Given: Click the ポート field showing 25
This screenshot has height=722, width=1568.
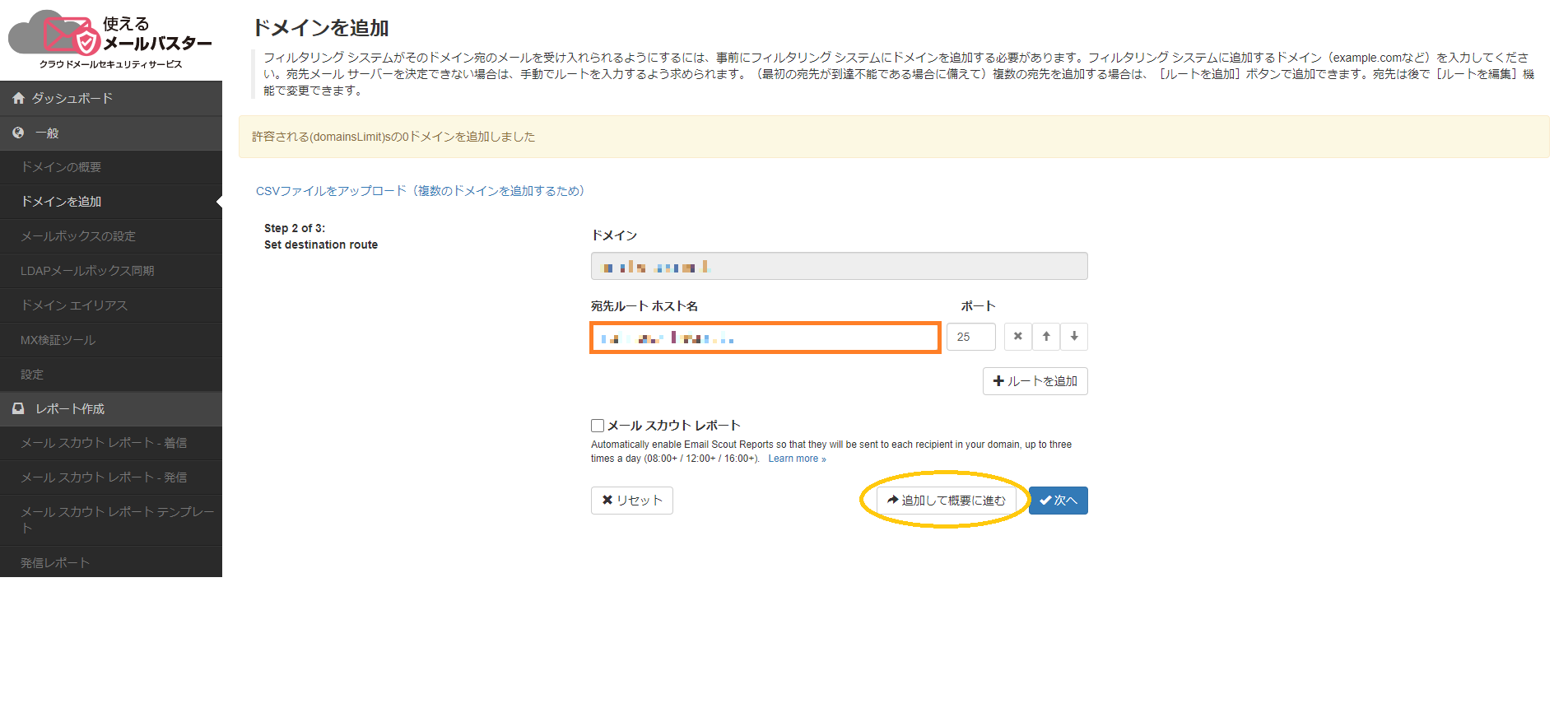Looking at the screenshot, I should tap(970, 337).
